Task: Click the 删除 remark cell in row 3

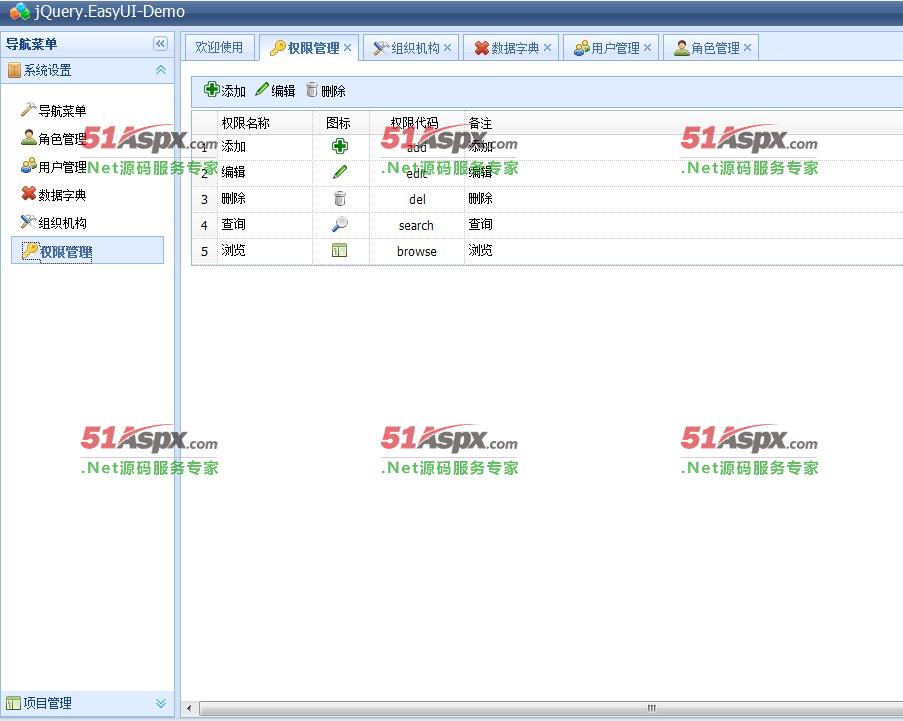Action: pyautogui.click(x=480, y=198)
